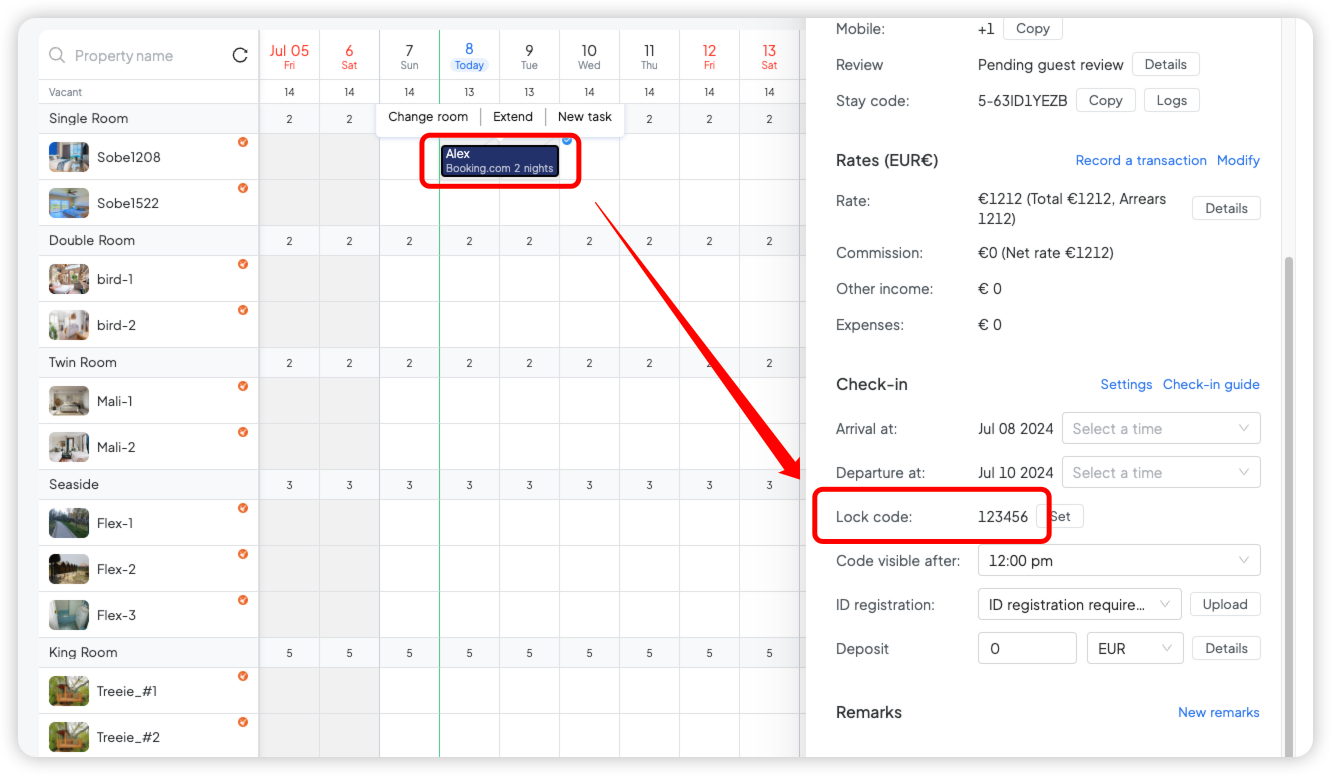The width and height of the screenshot is (1331, 775).
Task: Open Check-in Settings link
Action: point(1126,384)
